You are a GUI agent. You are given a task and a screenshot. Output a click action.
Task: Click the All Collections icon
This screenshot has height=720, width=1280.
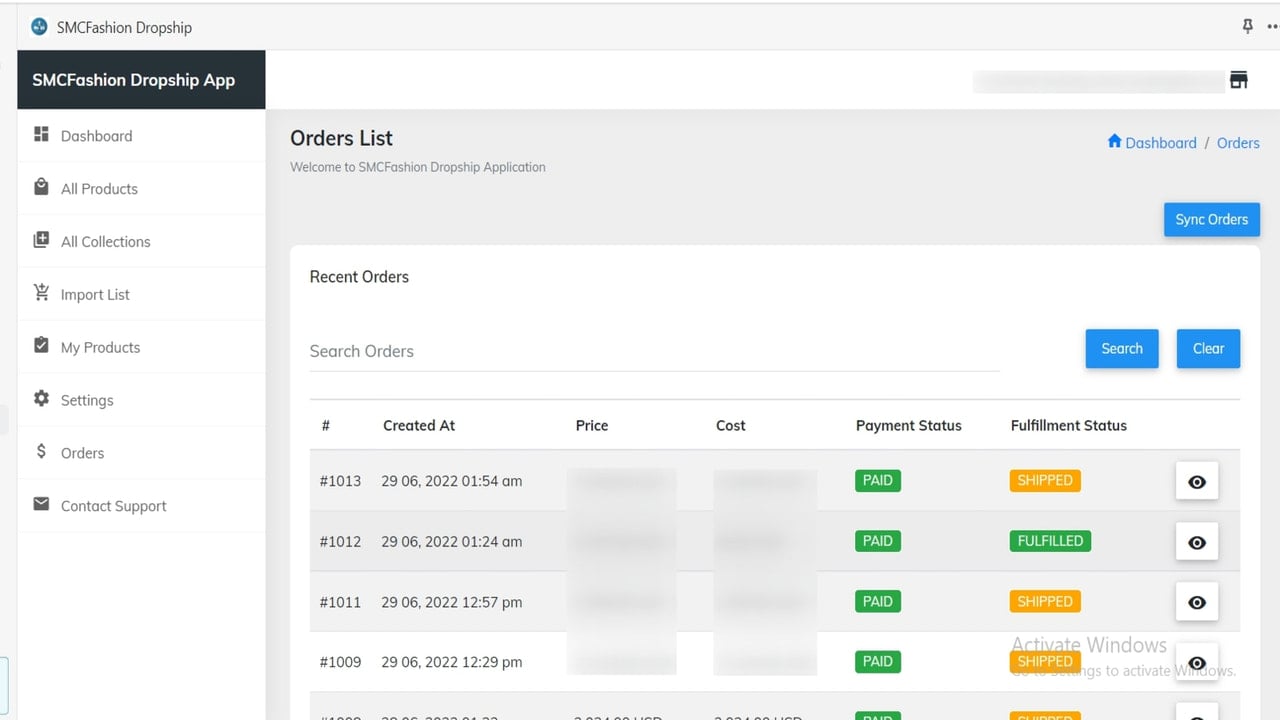click(x=41, y=240)
